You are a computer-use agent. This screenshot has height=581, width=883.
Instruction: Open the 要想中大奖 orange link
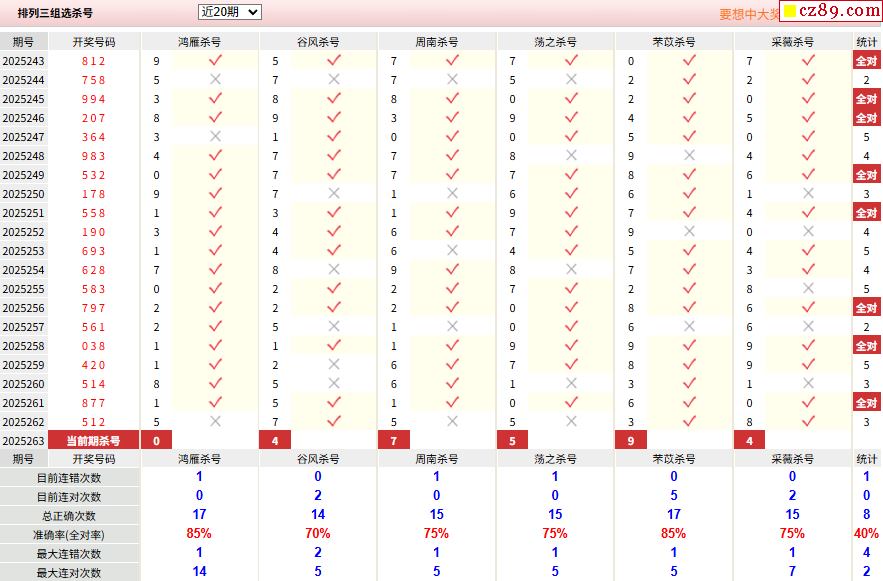coord(749,14)
